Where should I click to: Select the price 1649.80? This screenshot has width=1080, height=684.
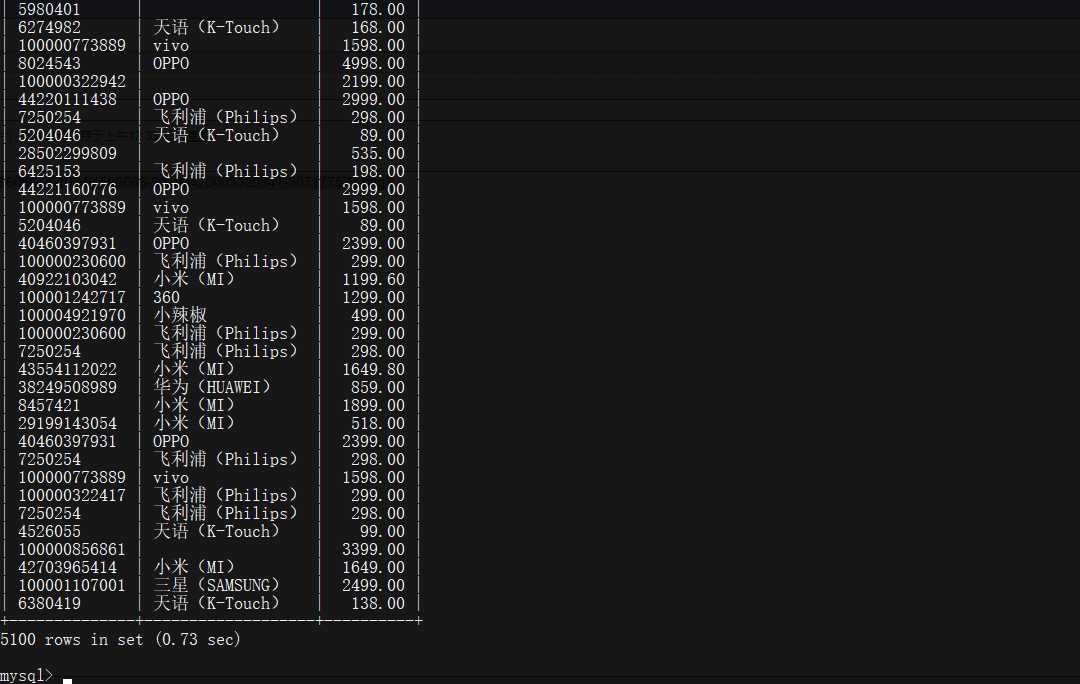click(x=373, y=370)
